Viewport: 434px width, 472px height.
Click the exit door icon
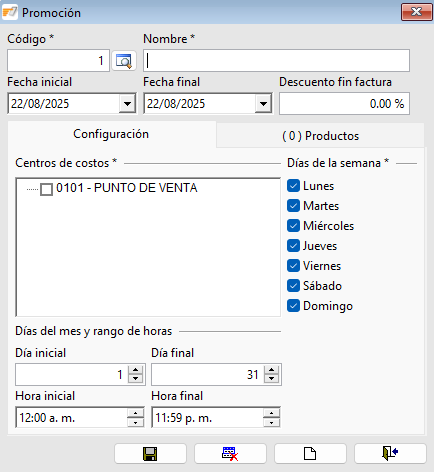[x=390, y=454]
